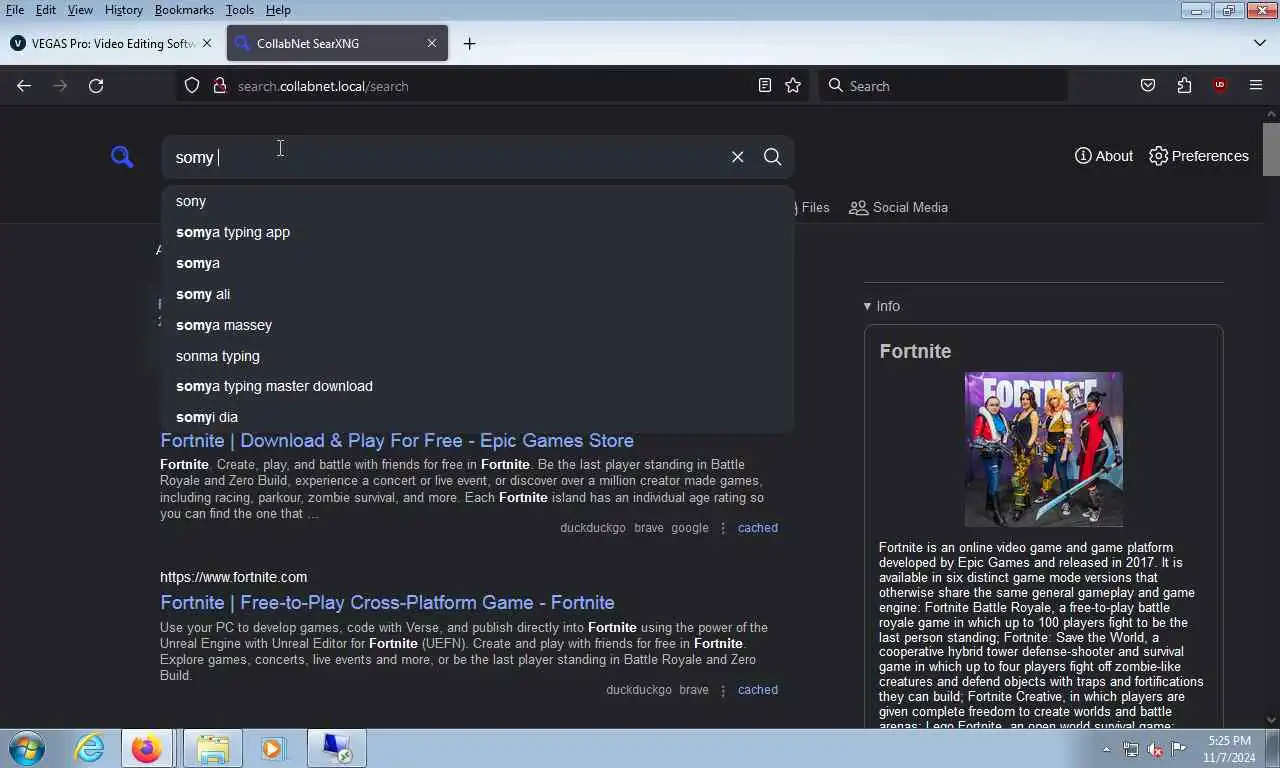Open the Extensions puzzle icon
Screen dimensions: 1280x768
[x=1184, y=86]
